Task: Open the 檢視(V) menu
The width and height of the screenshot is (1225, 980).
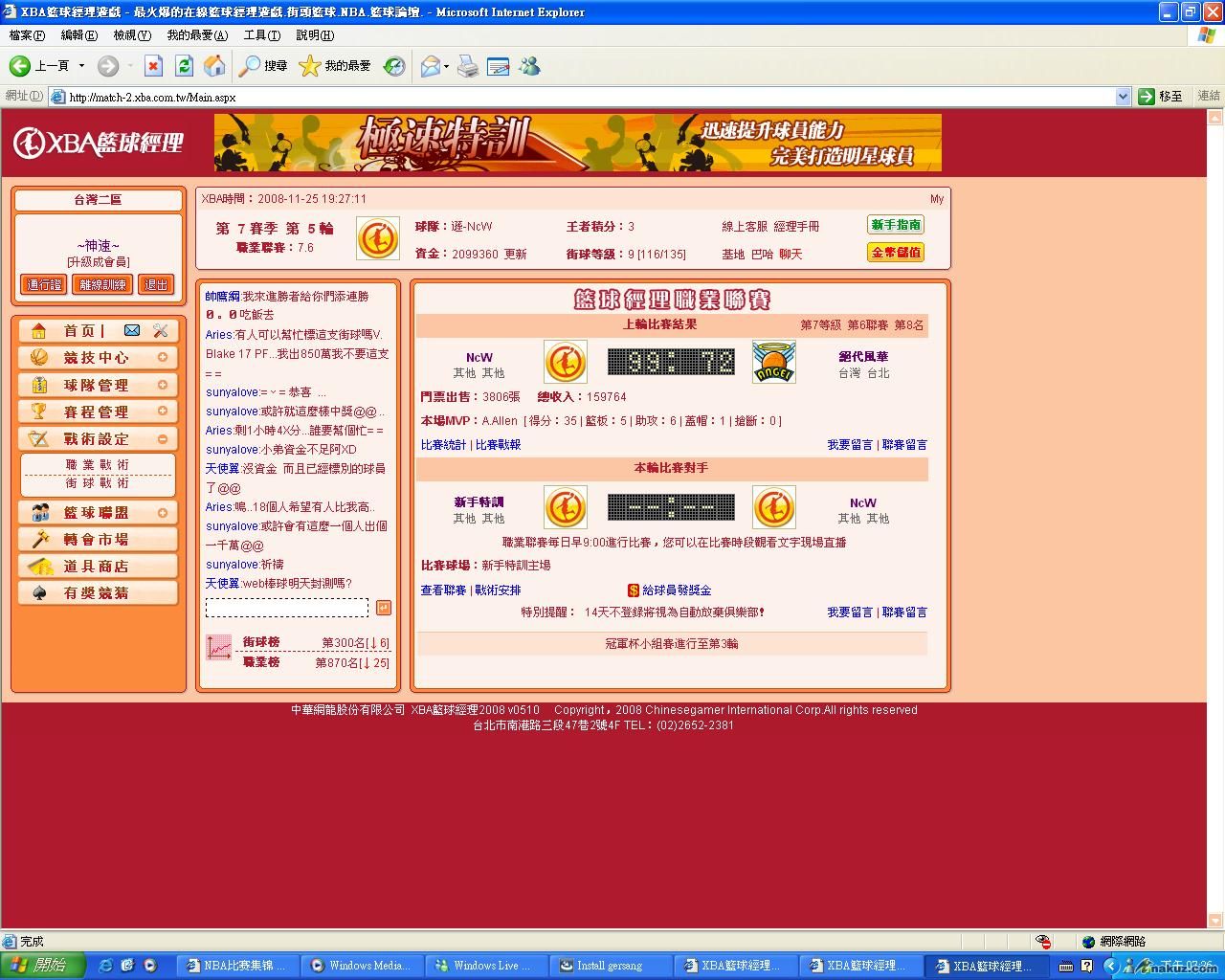Action: point(132,35)
